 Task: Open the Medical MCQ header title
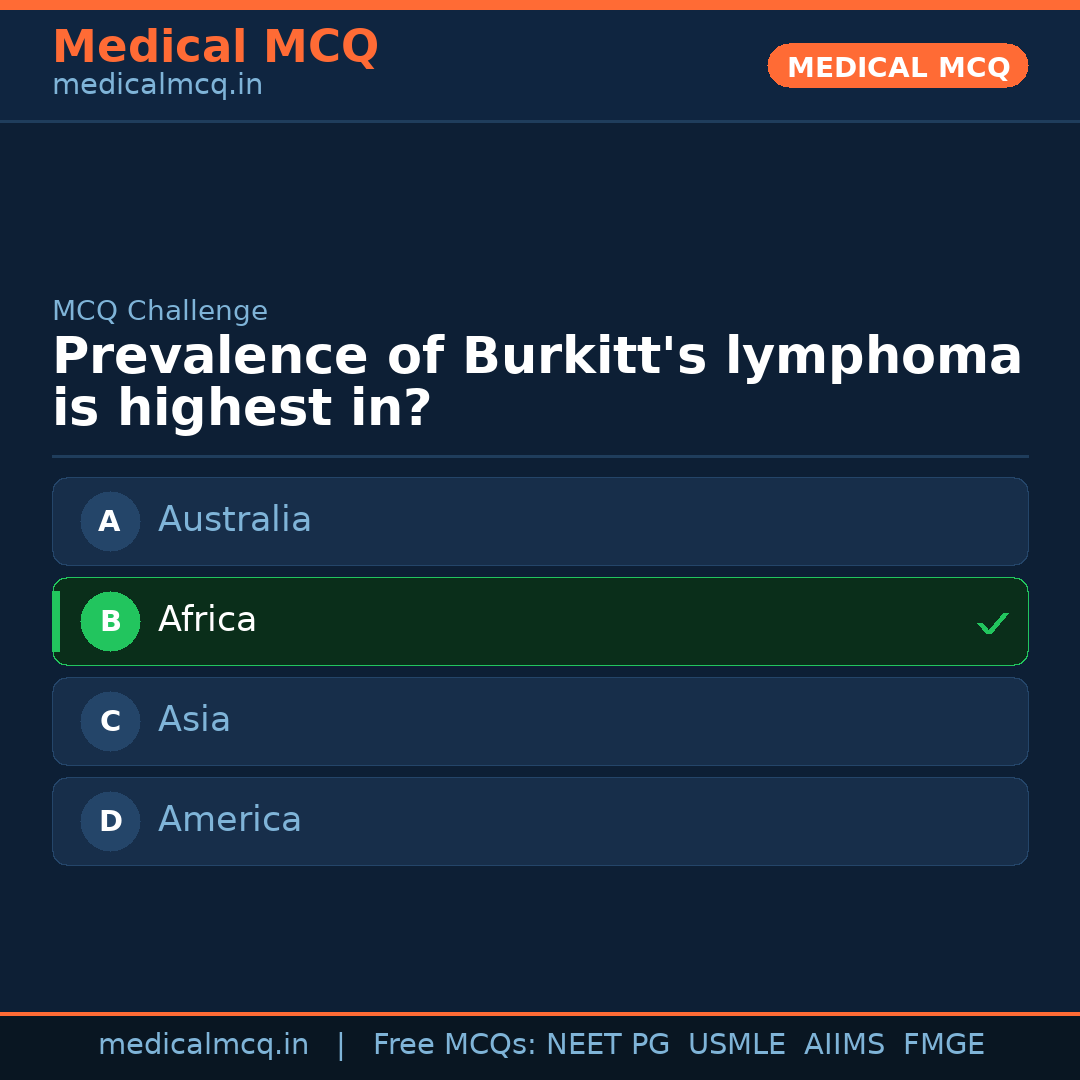point(215,47)
